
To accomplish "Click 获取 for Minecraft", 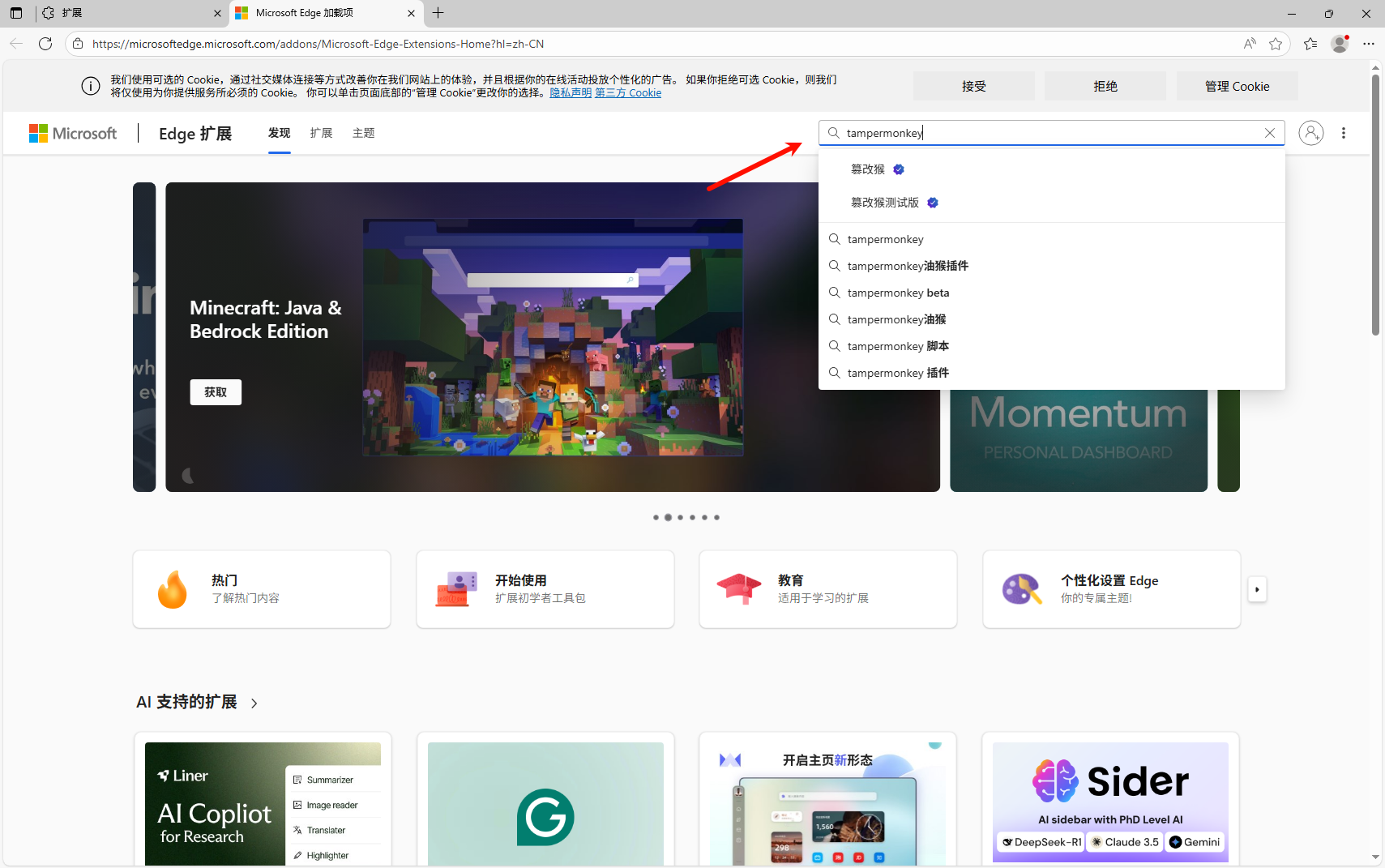I will [216, 392].
